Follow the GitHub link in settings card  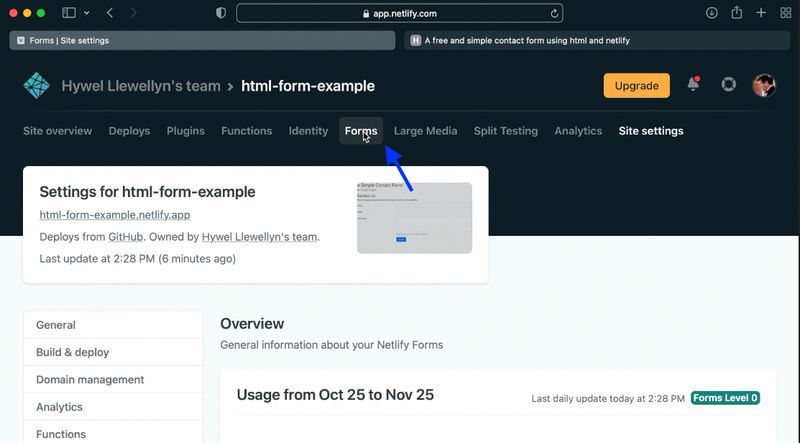[126, 237]
